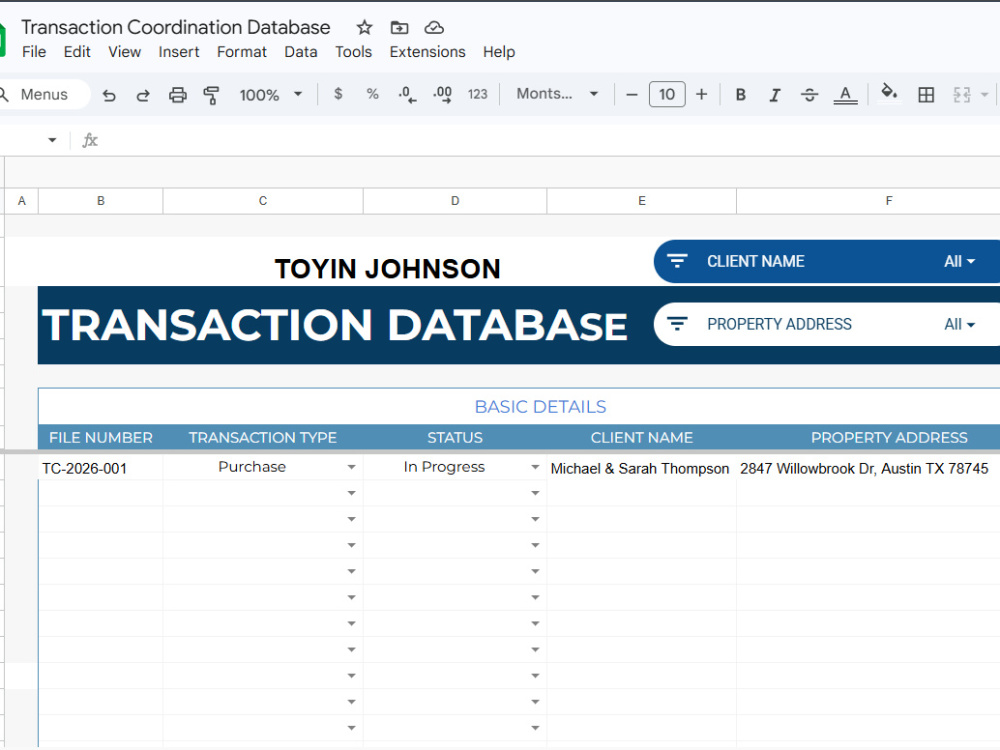Viewport: 1000px width, 750px height.
Task: Open the Help menu
Action: [499, 52]
